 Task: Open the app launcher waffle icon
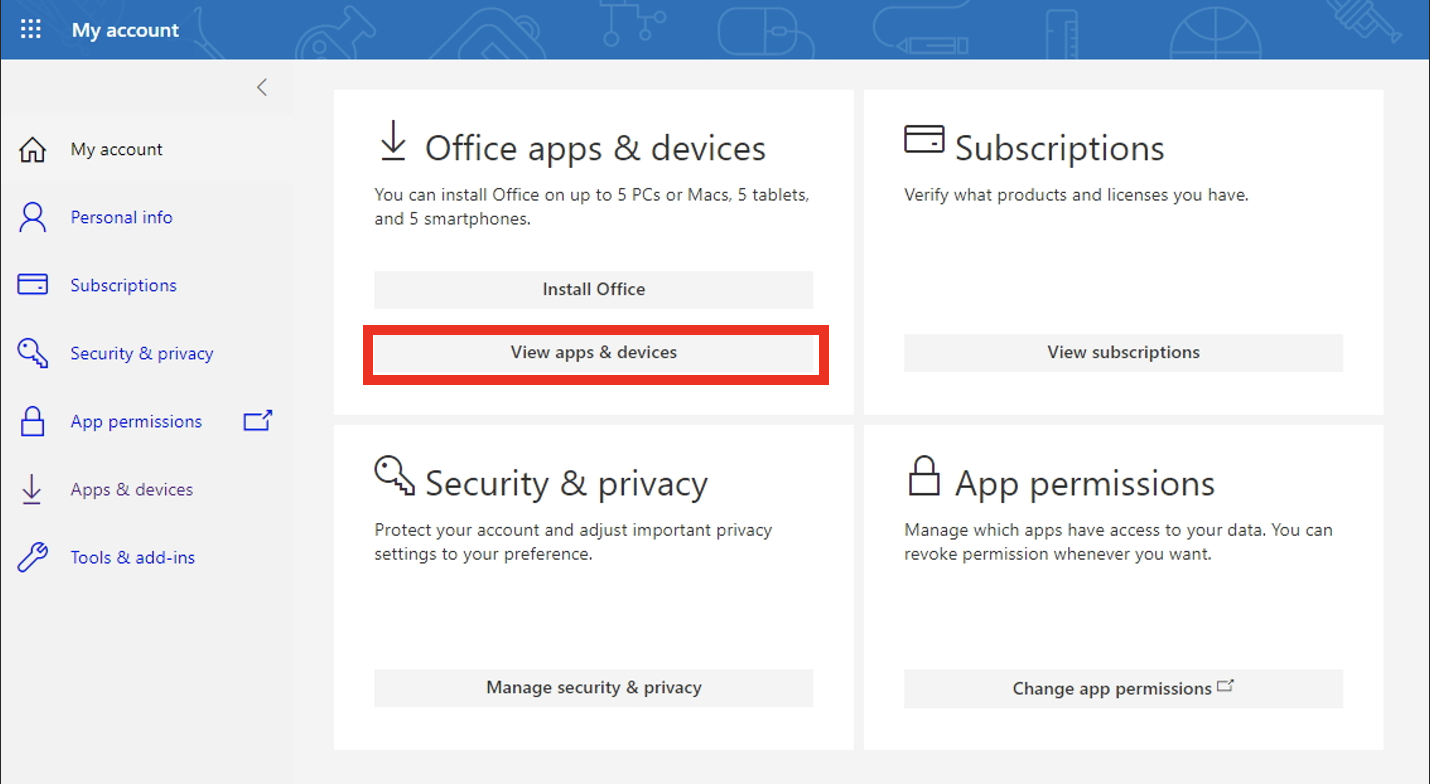coord(31,29)
